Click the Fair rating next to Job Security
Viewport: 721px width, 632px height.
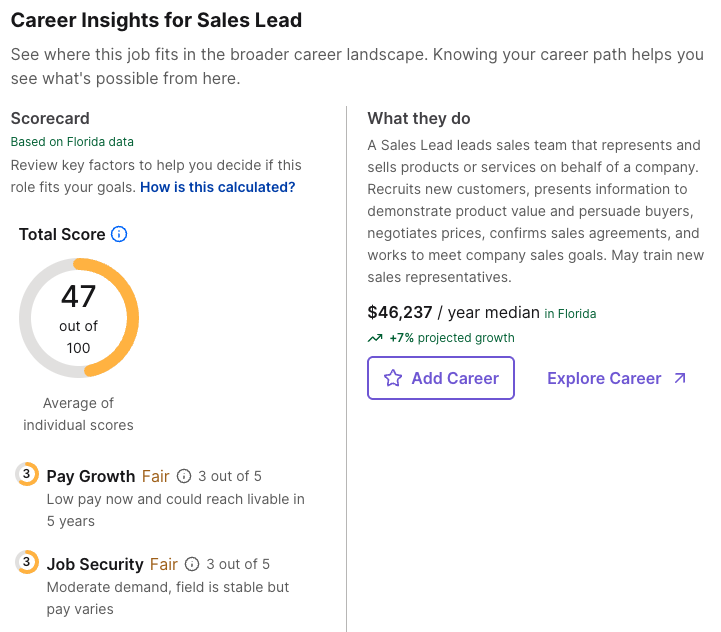point(164,564)
